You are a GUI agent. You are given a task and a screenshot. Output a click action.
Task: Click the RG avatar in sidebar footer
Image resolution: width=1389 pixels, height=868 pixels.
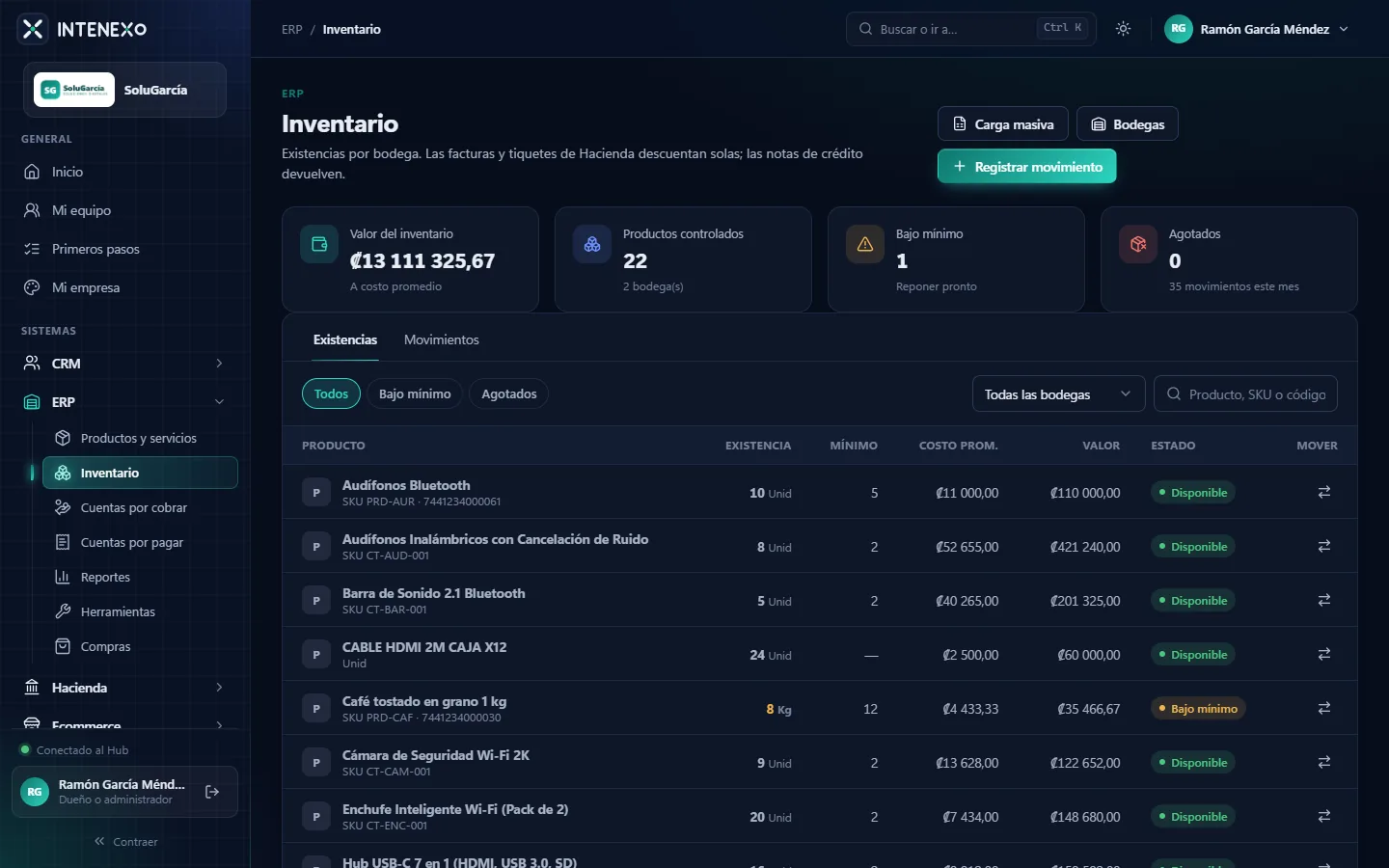35,792
